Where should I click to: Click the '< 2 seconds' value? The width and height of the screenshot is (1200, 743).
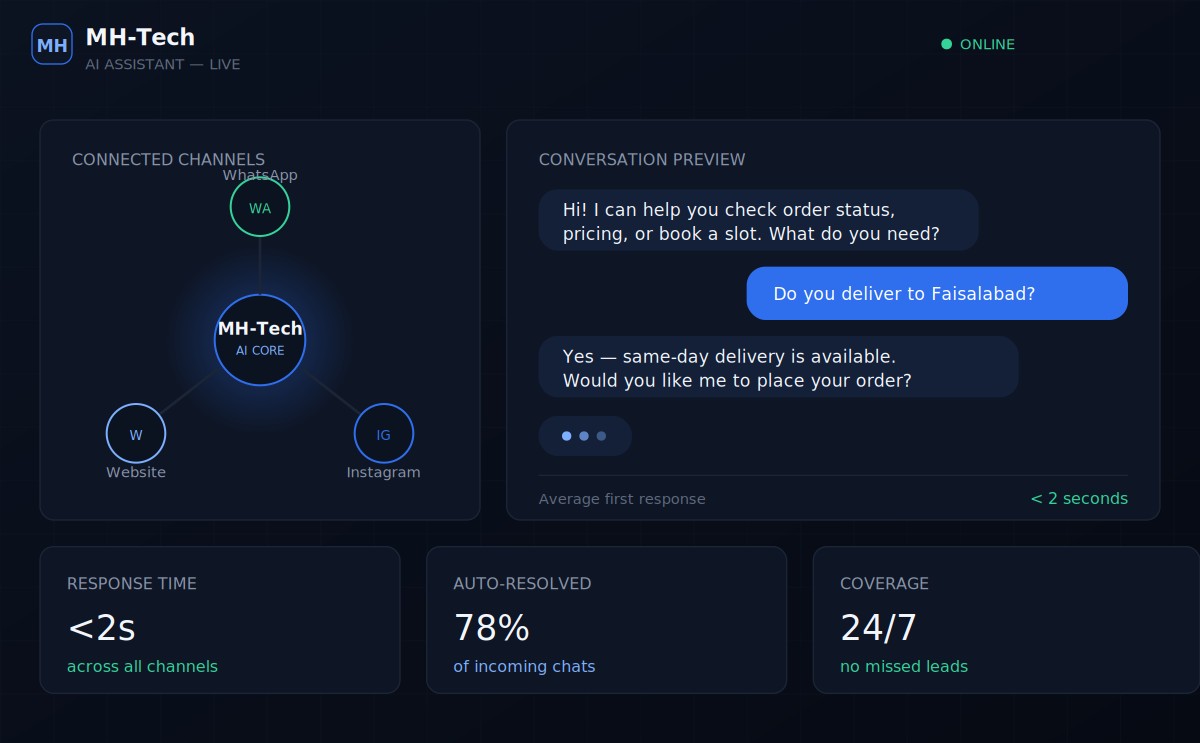click(1079, 498)
